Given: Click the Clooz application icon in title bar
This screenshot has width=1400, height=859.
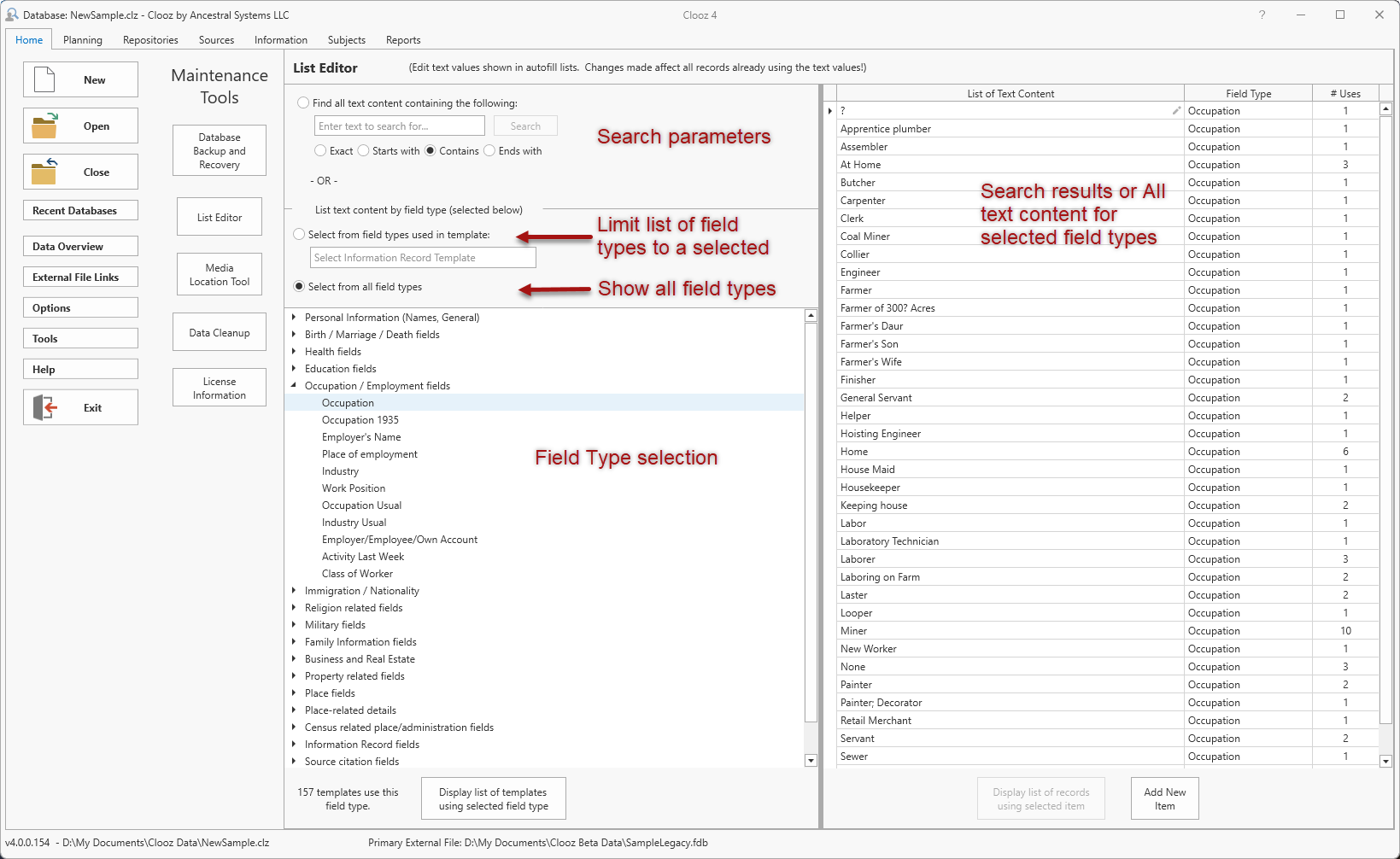Looking at the screenshot, I should click(11, 14).
